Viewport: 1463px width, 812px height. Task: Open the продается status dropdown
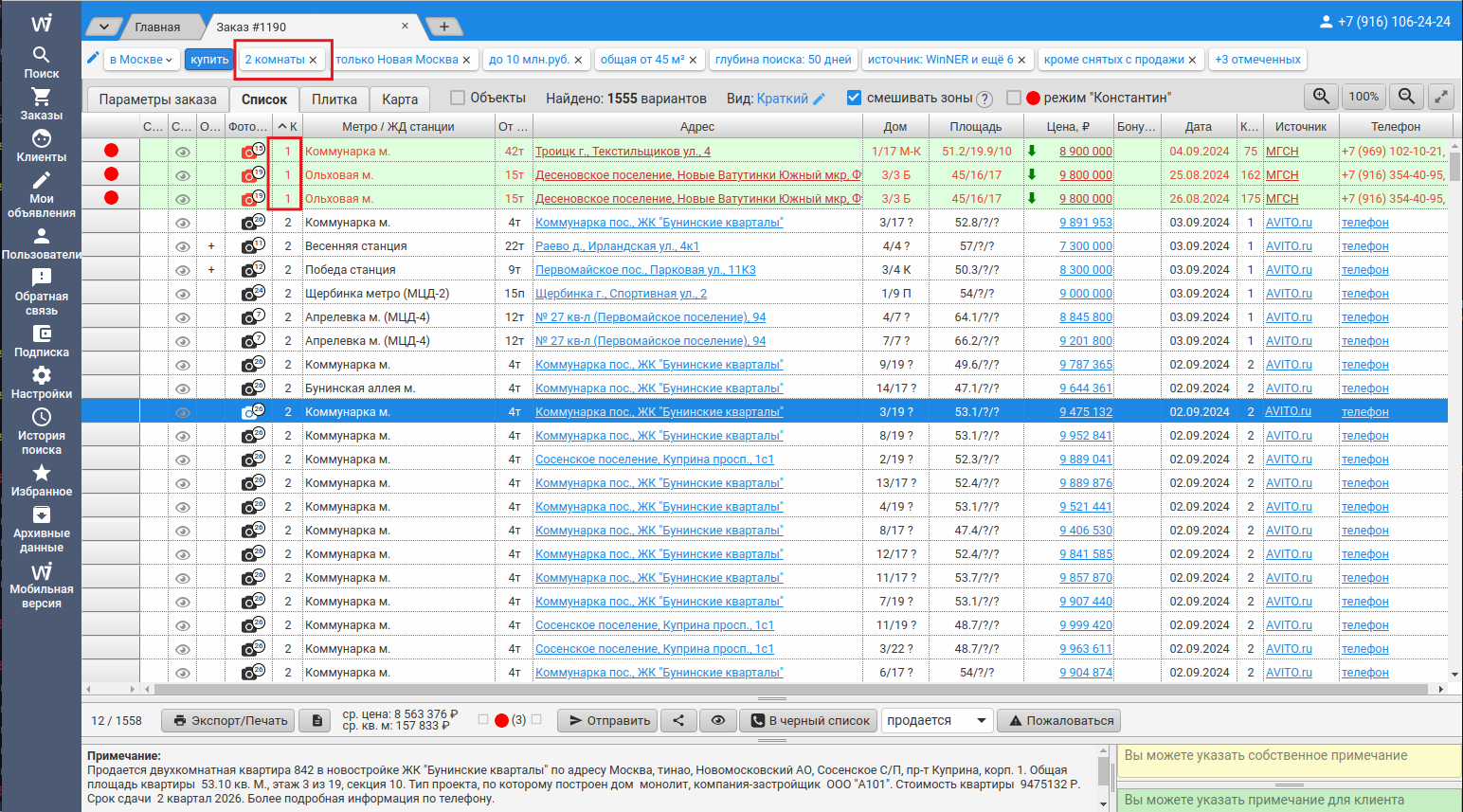[x=936, y=720]
